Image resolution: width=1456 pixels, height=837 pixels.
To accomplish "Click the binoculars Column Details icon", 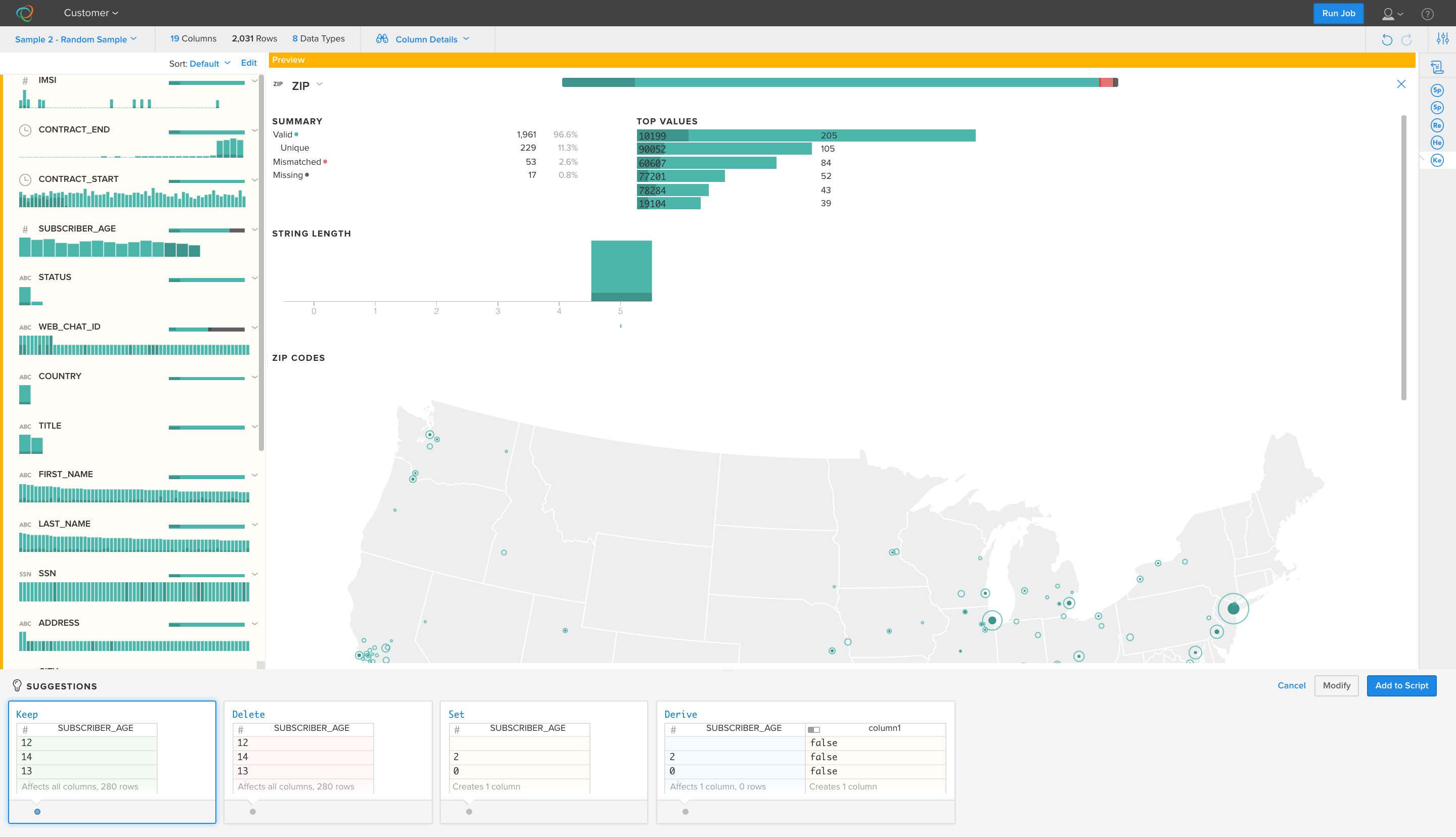I will (382, 38).
